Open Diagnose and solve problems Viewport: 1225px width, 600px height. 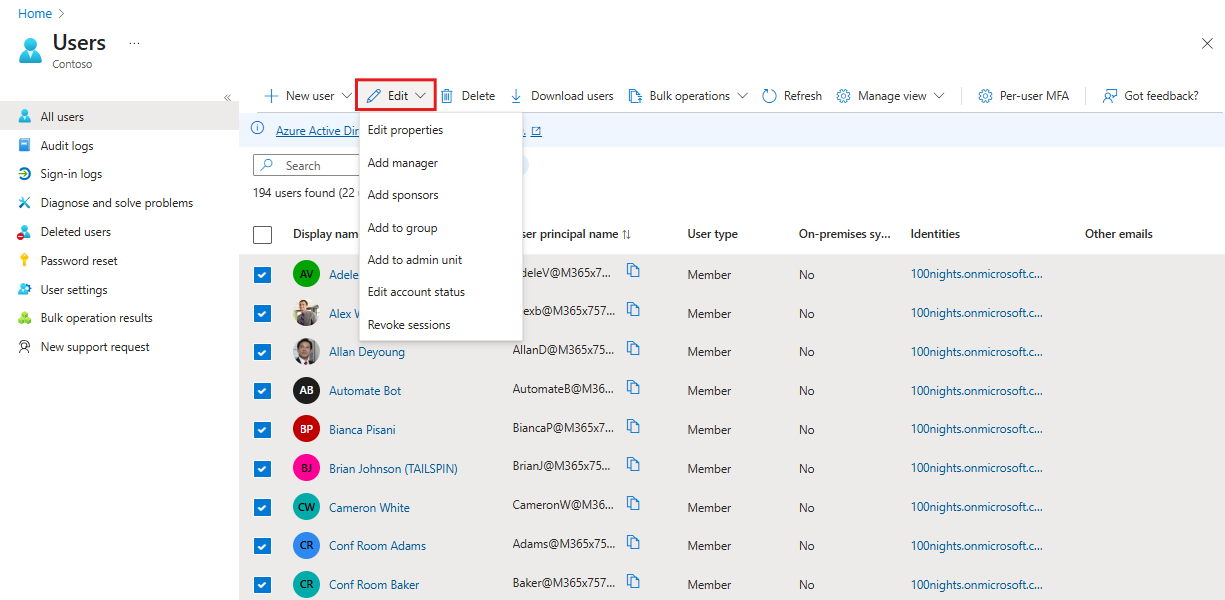pos(115,202)
